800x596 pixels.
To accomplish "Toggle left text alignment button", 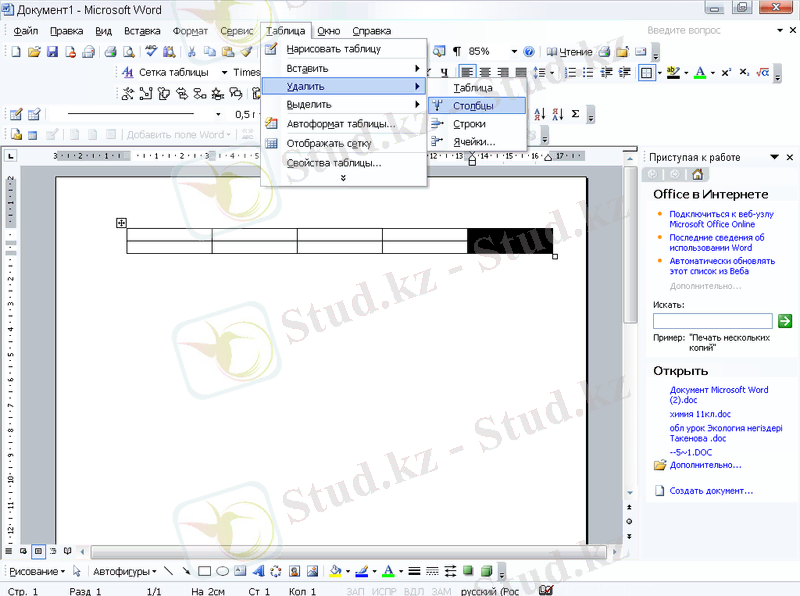I will click(x=468, y=72).
